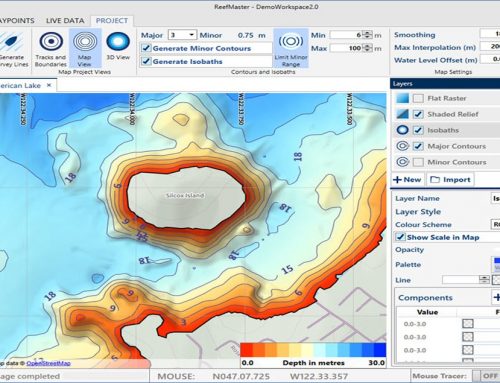
Task: Enable Flat Raster layer checkbox
Action: pos(418,98)
